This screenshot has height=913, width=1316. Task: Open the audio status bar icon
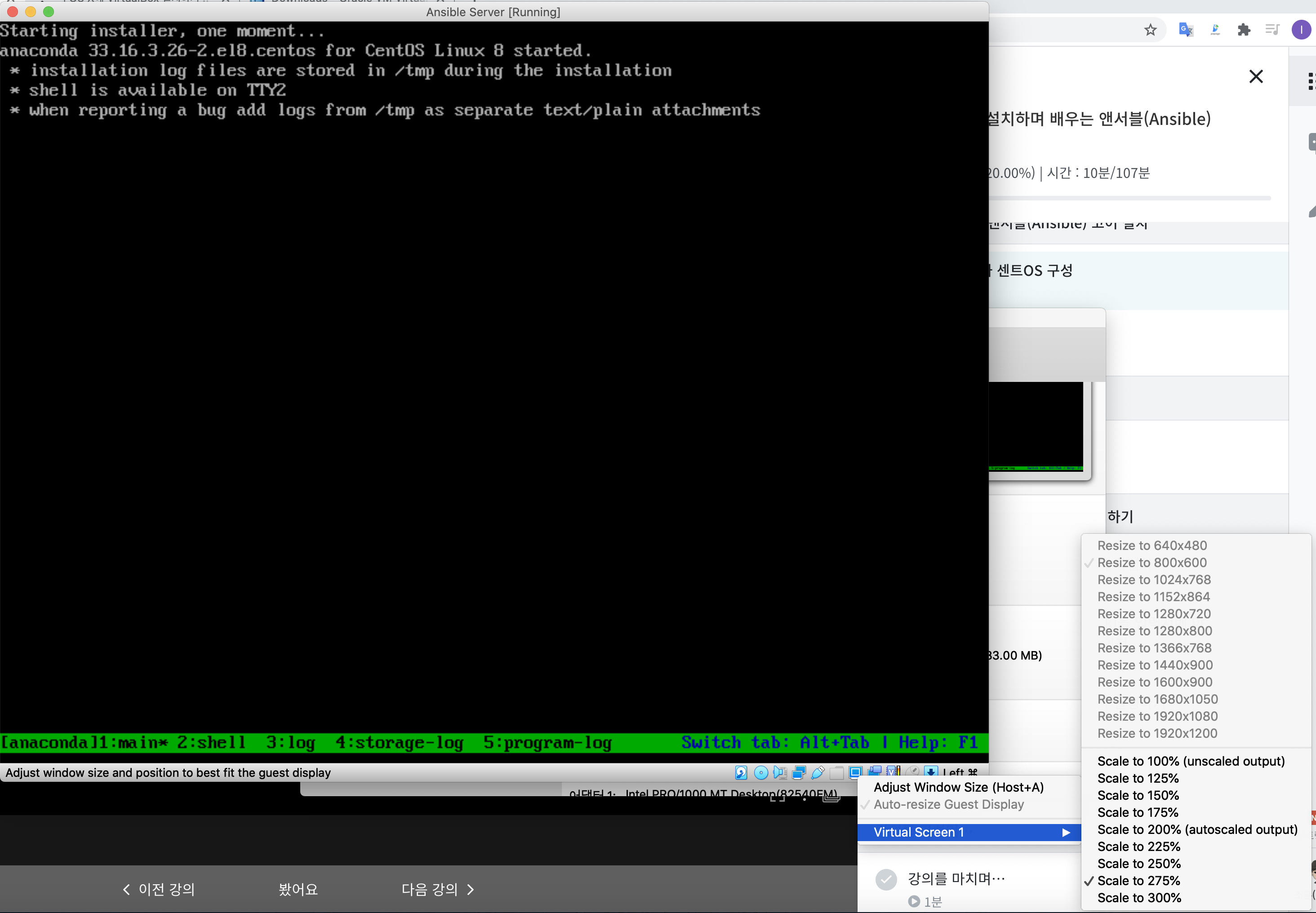[780, 773]
